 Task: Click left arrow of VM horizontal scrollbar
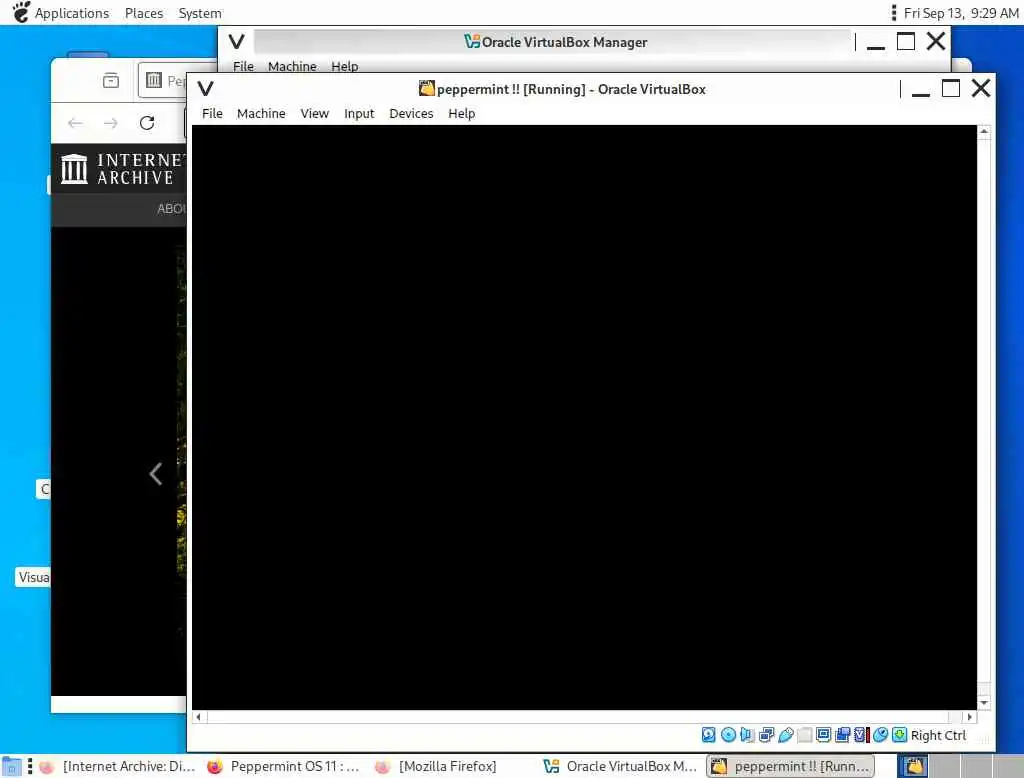click(199, 717)
